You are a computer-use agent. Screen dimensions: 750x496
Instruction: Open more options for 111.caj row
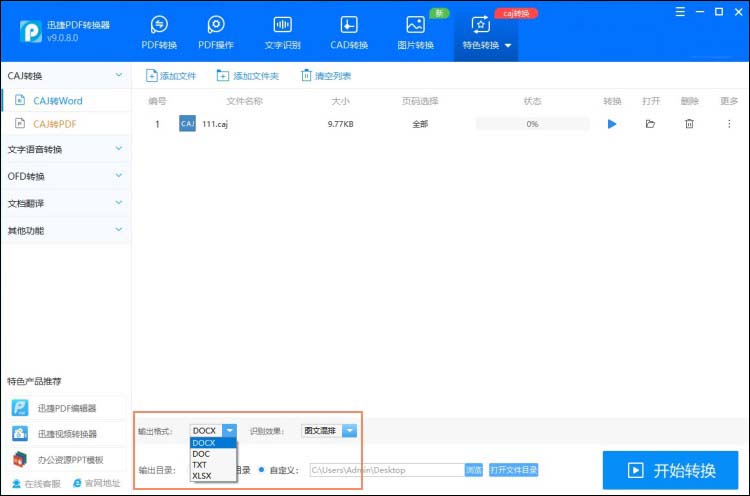729,124
